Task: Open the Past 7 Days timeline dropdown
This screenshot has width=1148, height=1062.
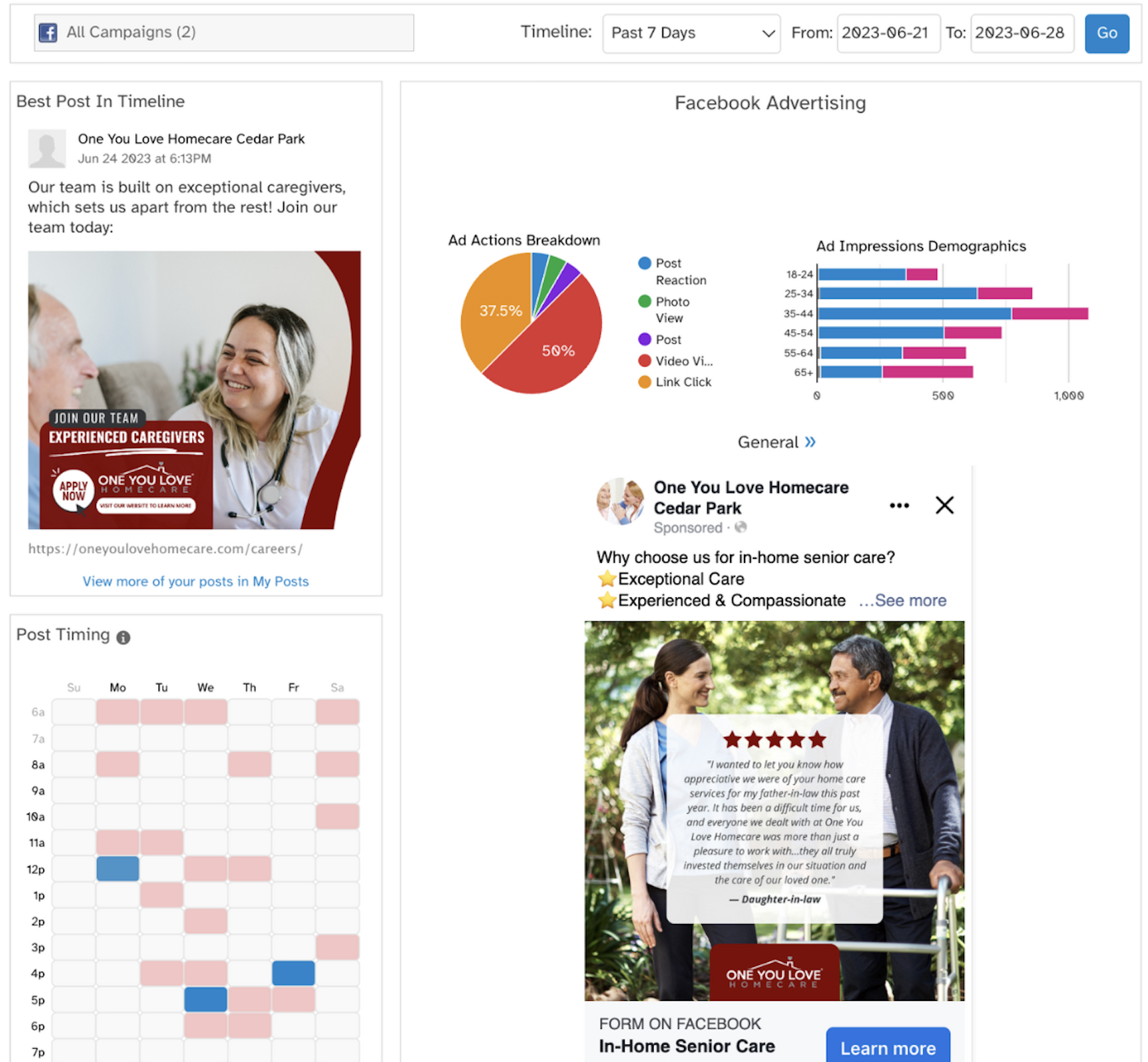Action: point(691,33)
